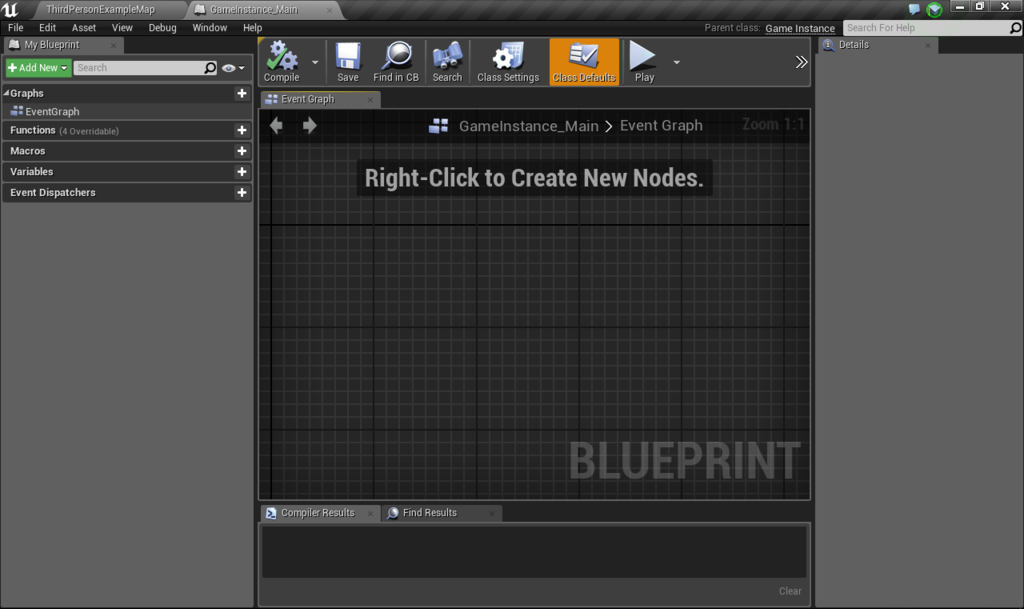Save the blueprint asset
The image size is (1024, 609).
347,62
